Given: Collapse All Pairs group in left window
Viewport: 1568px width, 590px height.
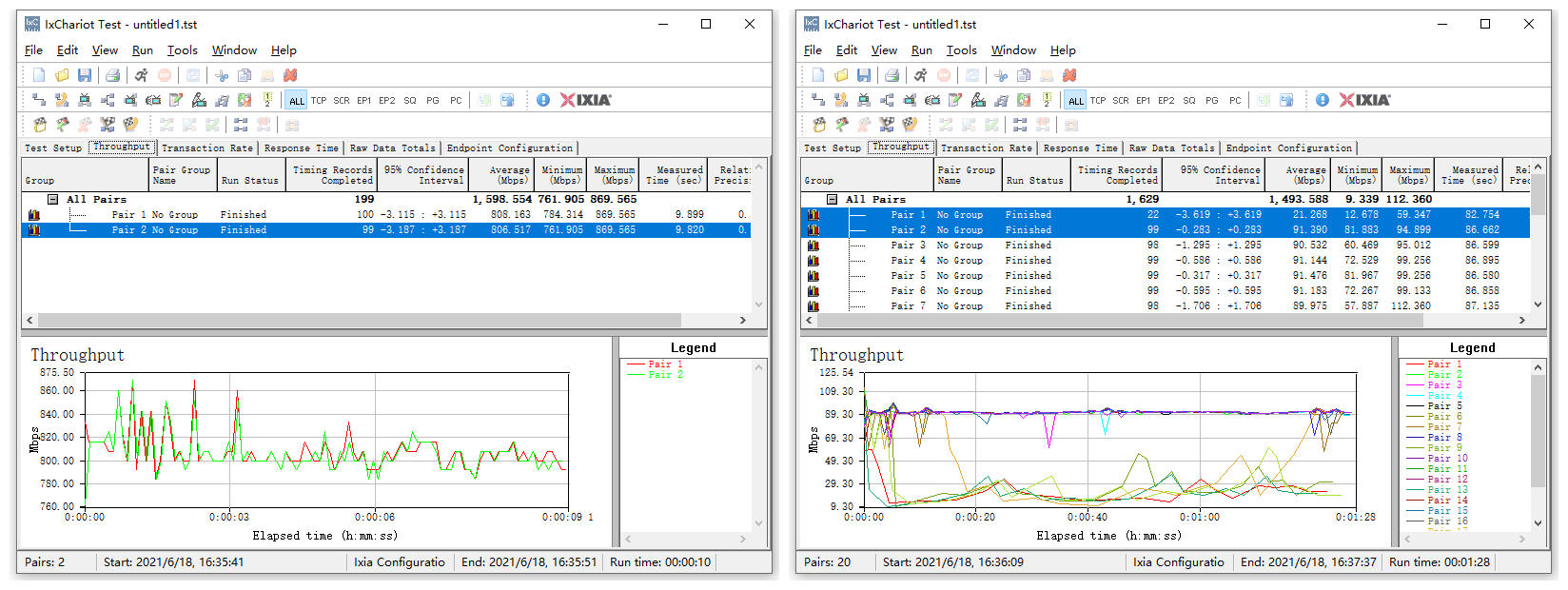Looking at the screenshot, I should [53, 200].
